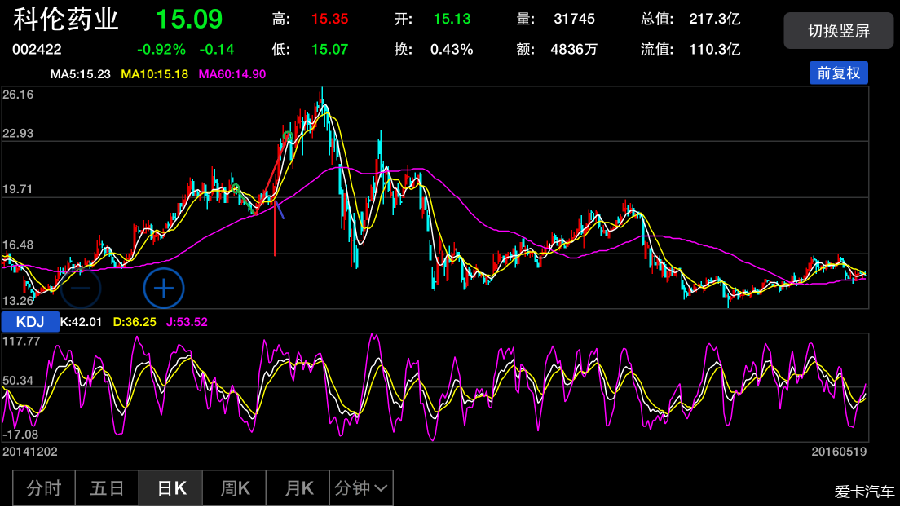The image size is (900, 506).
Task: Tap high price value 15.35
Action: [329, 19]
